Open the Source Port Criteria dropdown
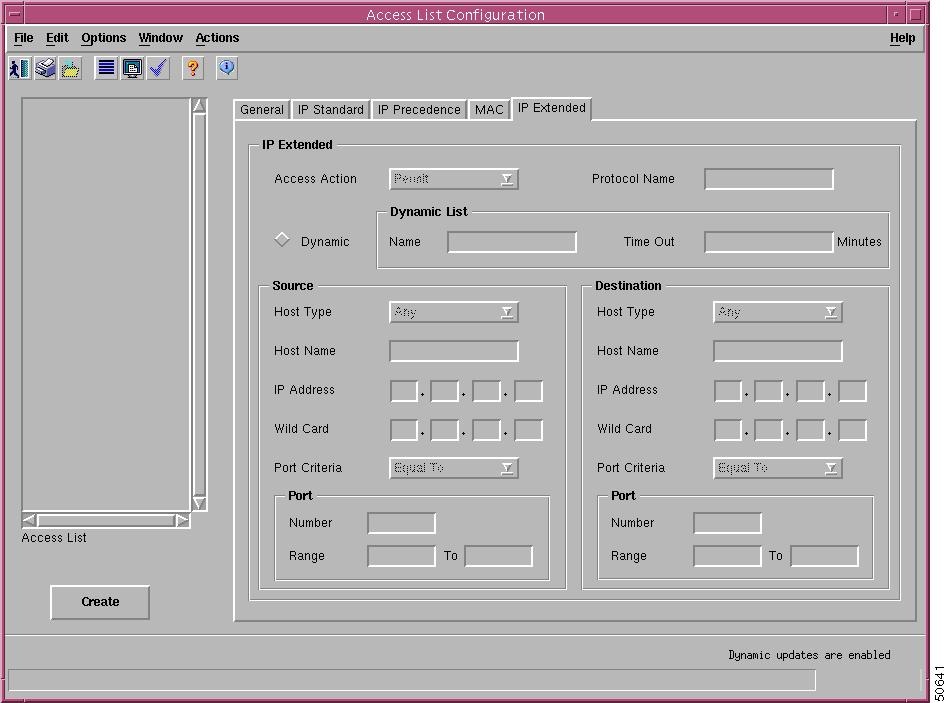Viewport: 946px width, 703px height. coord(453,468)
